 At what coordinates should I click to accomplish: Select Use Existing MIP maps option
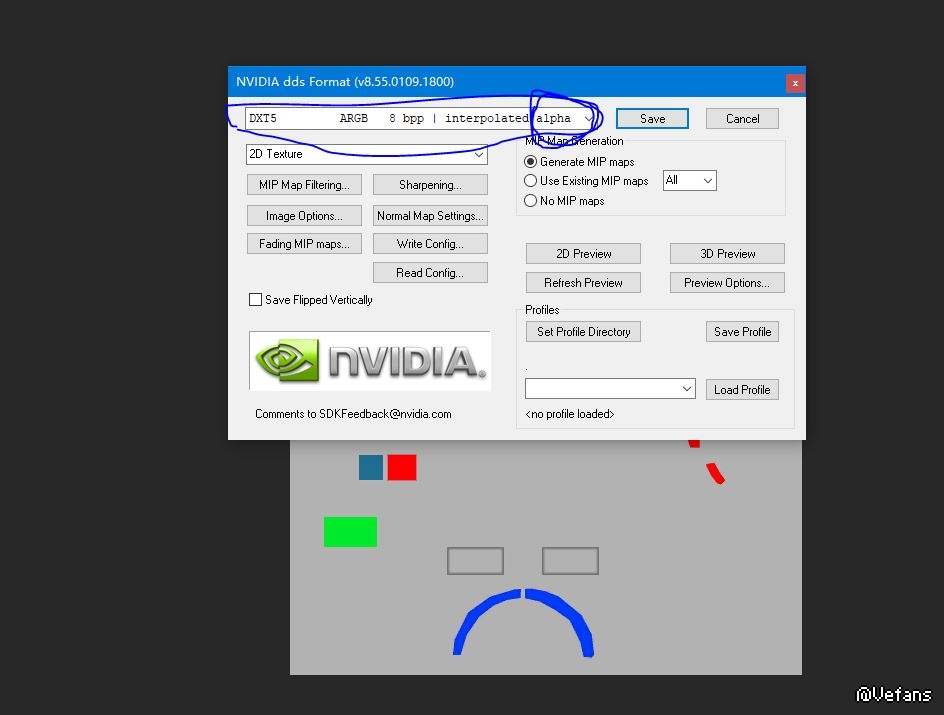(586, 181)
